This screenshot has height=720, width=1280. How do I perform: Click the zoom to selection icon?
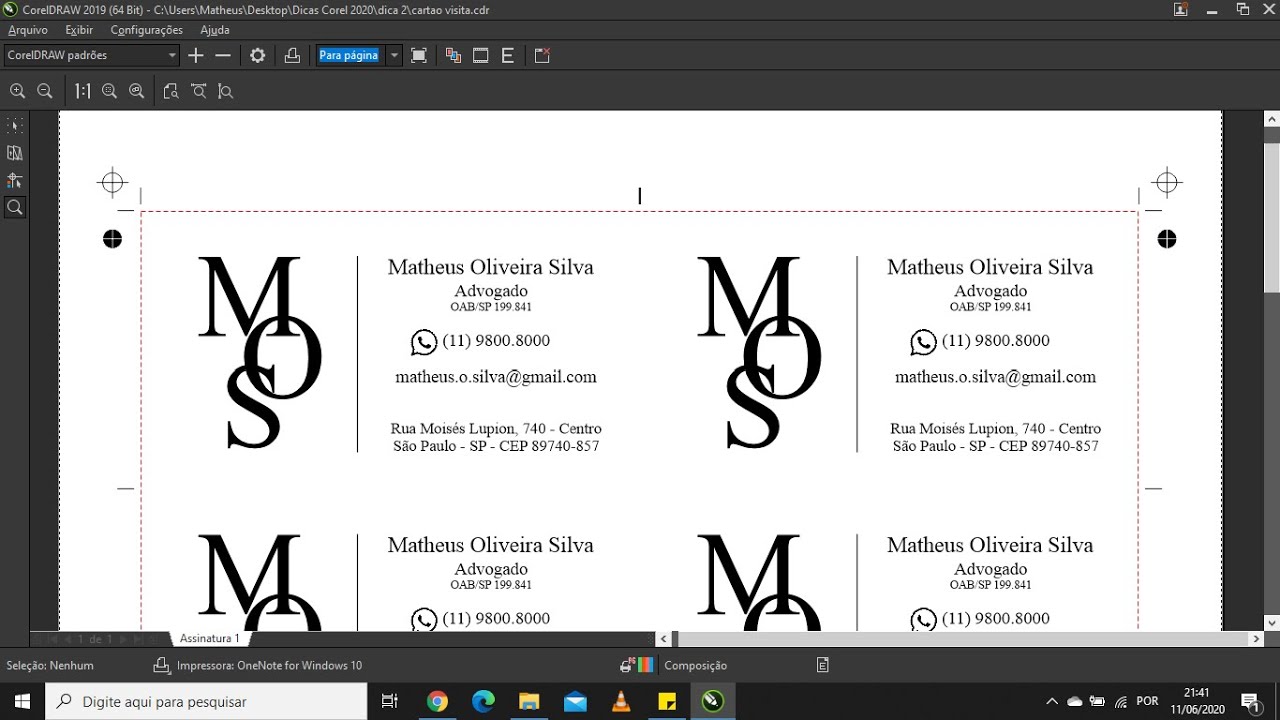tap(109, 91)
